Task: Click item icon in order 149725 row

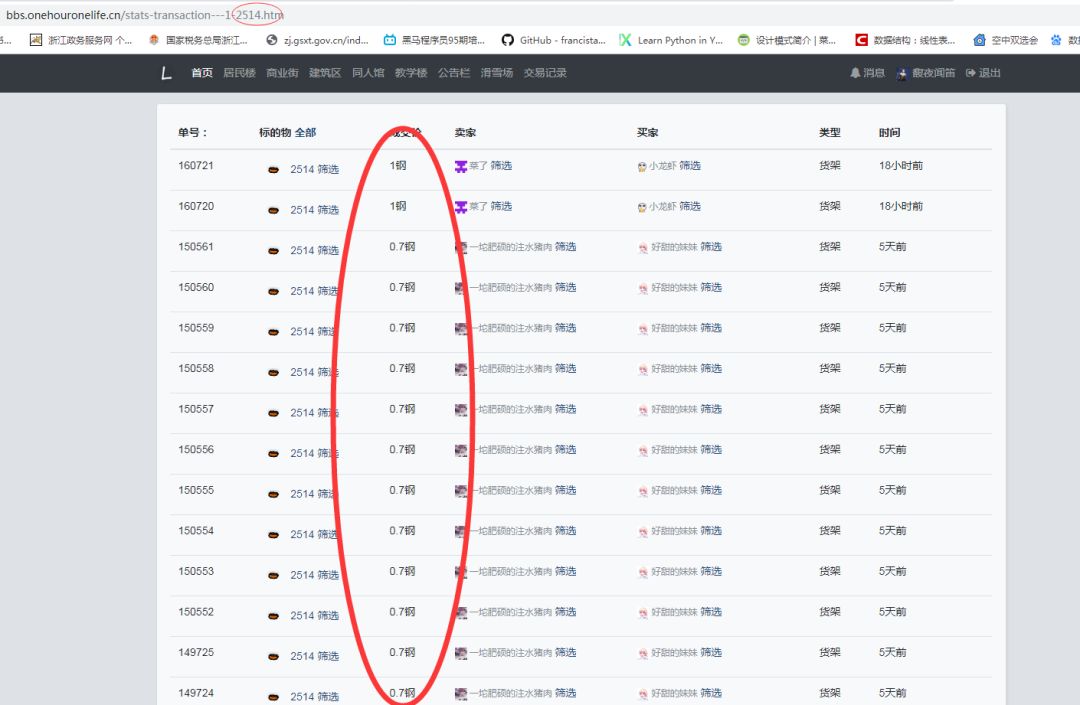Action: 273,657
